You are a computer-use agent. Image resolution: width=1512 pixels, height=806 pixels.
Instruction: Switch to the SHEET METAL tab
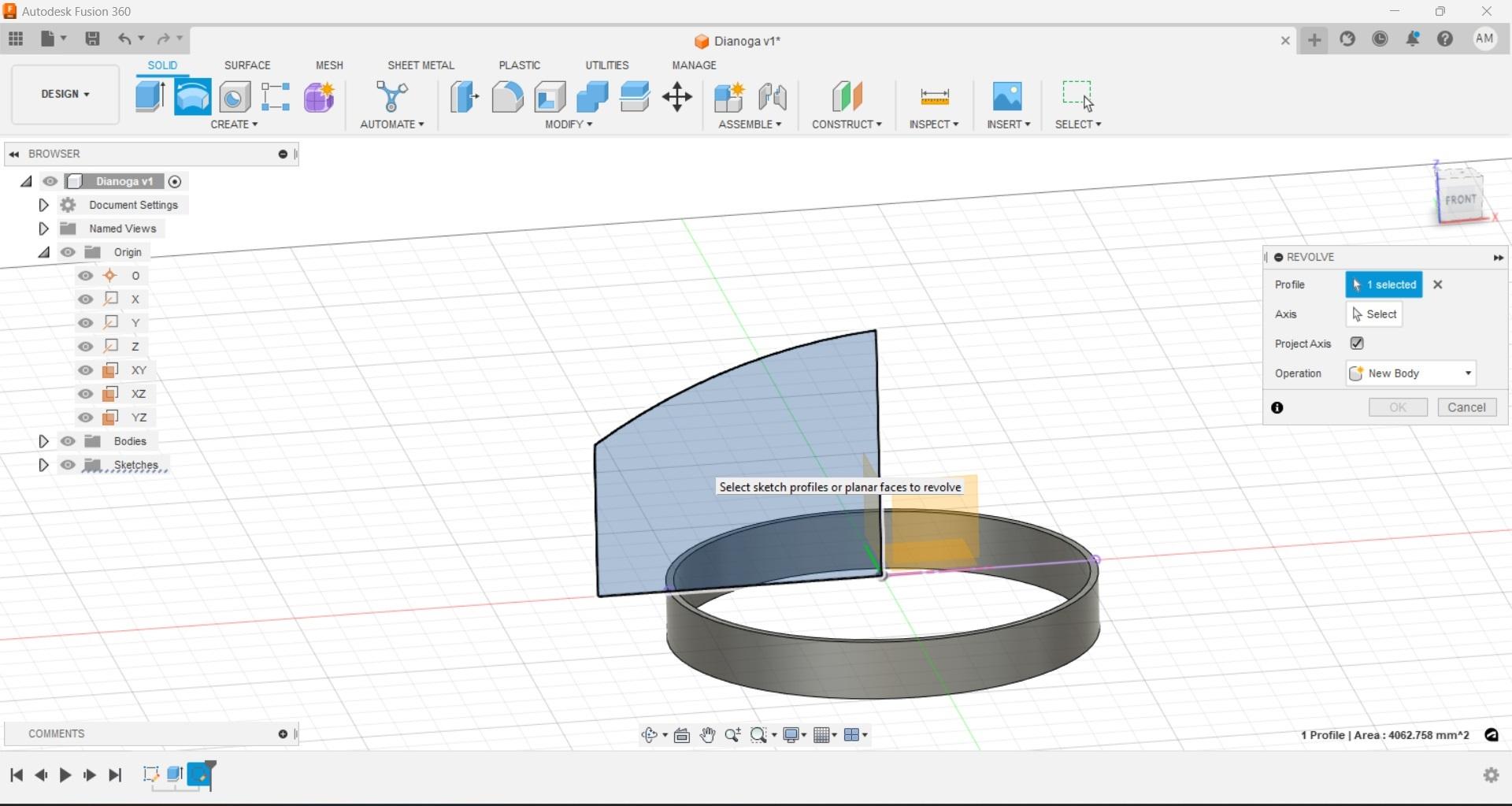(421, 65)
